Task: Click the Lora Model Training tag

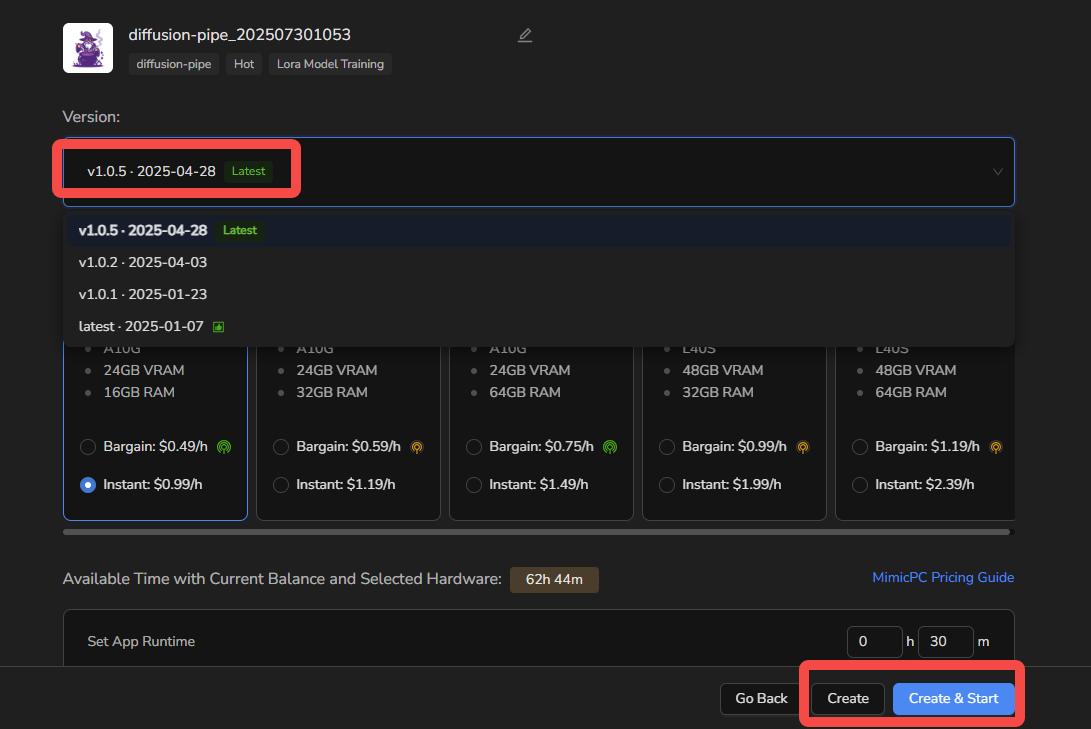Action: pyautogui.click(x=330, y=64)
